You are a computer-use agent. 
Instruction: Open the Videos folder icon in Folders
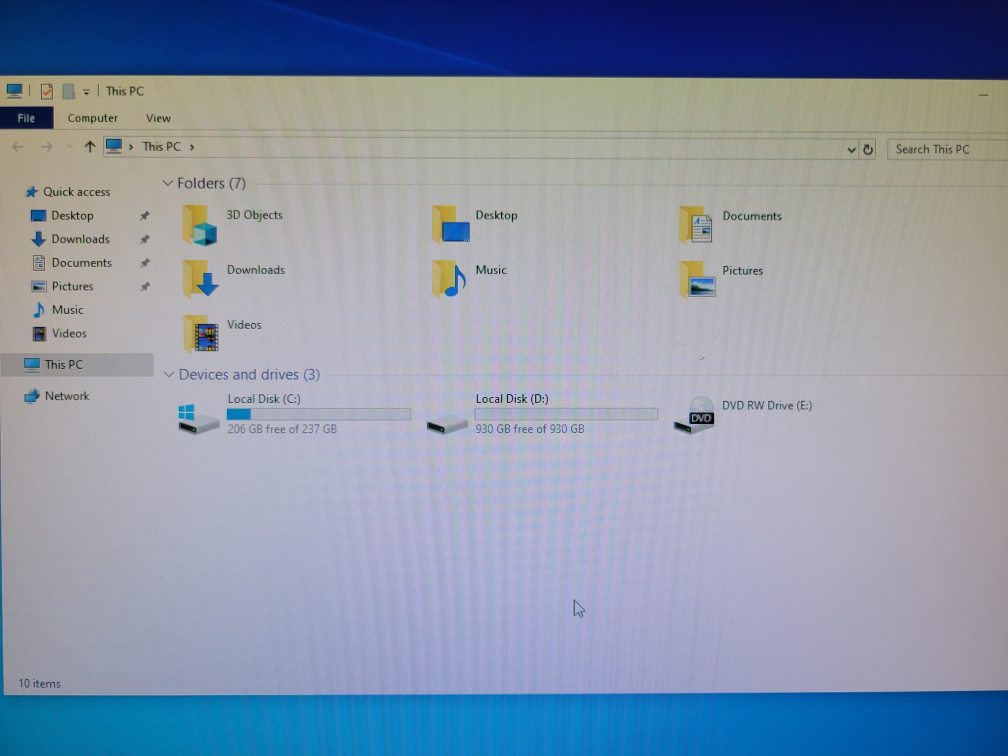tap(201, 334)
